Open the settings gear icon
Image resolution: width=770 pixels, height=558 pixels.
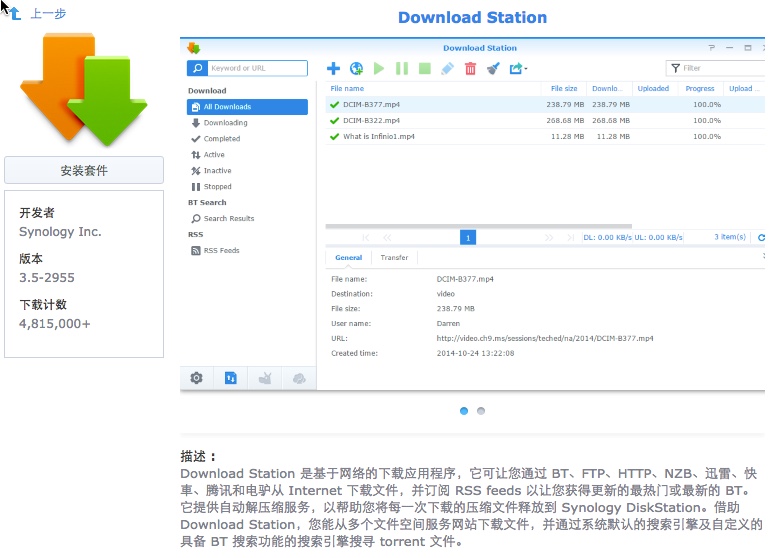[196, 377]
